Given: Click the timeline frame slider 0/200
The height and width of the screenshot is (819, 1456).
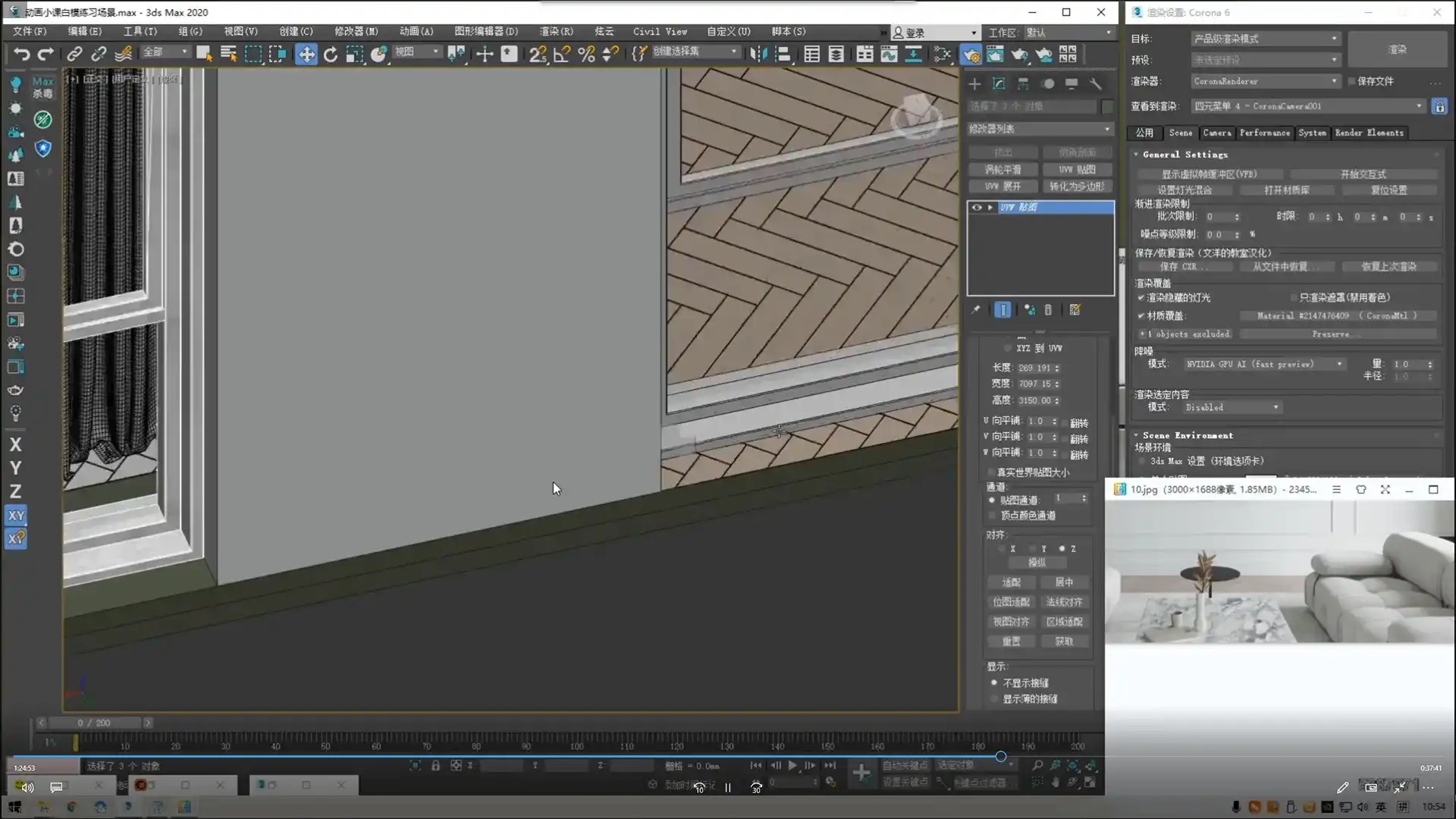Looking at the screenshot, I should [x=94, y=723].
